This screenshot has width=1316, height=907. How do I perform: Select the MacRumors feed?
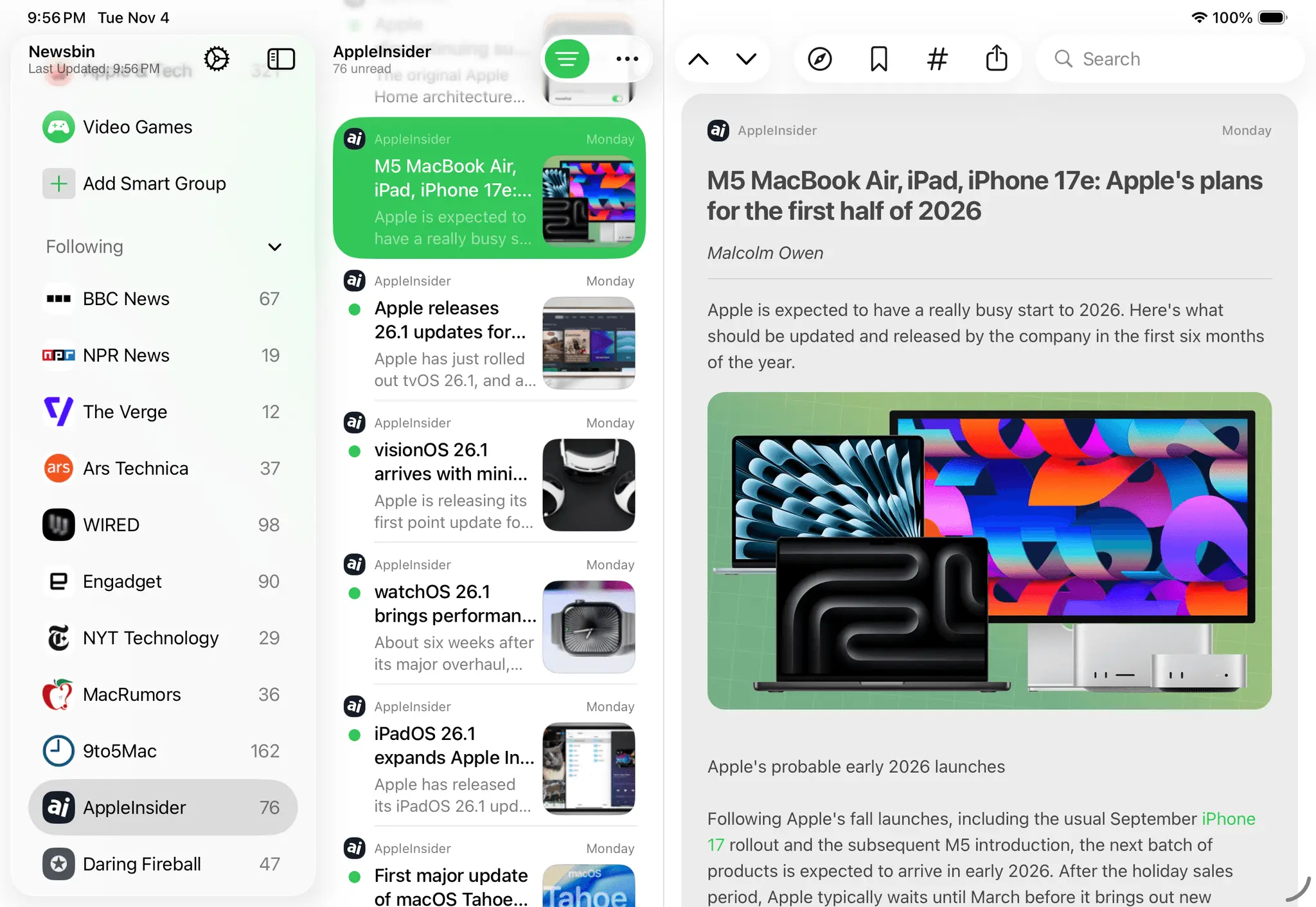[x=163, y=694]
